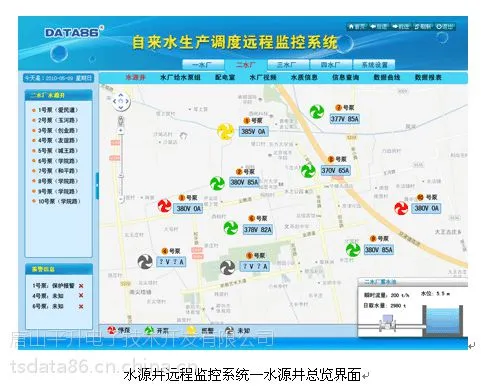Pan map left with navigation arrow
This screenshot has width=481, height=387.
pos(115,101)
